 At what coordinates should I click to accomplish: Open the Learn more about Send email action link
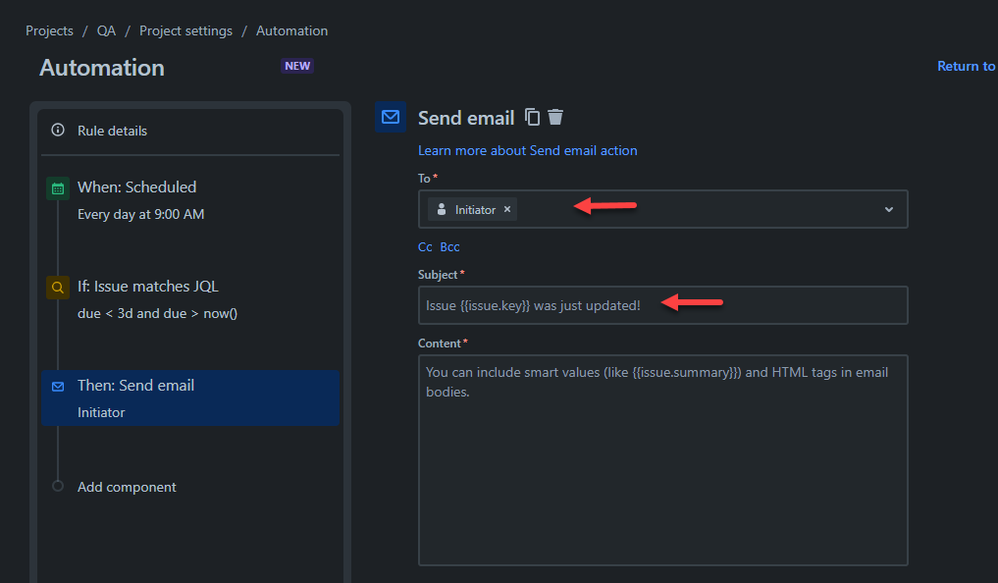pyautogui.click(x=527, y=150)
